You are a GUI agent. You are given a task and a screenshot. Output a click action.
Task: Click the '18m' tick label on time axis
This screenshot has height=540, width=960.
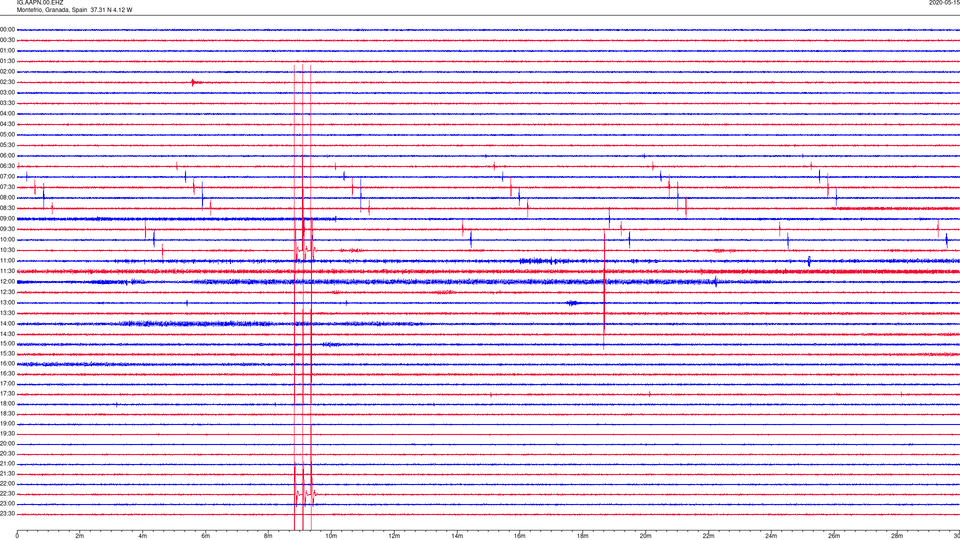582,536
